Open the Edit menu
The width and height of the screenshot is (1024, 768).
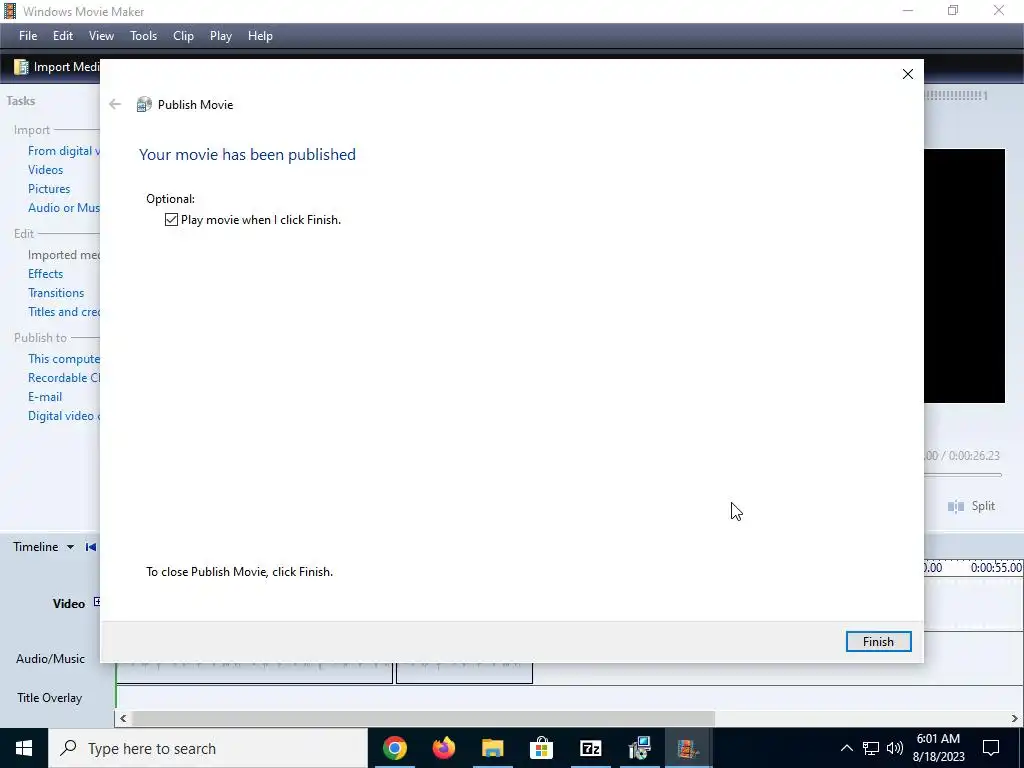pyautogui.click(x=63, y=36)
